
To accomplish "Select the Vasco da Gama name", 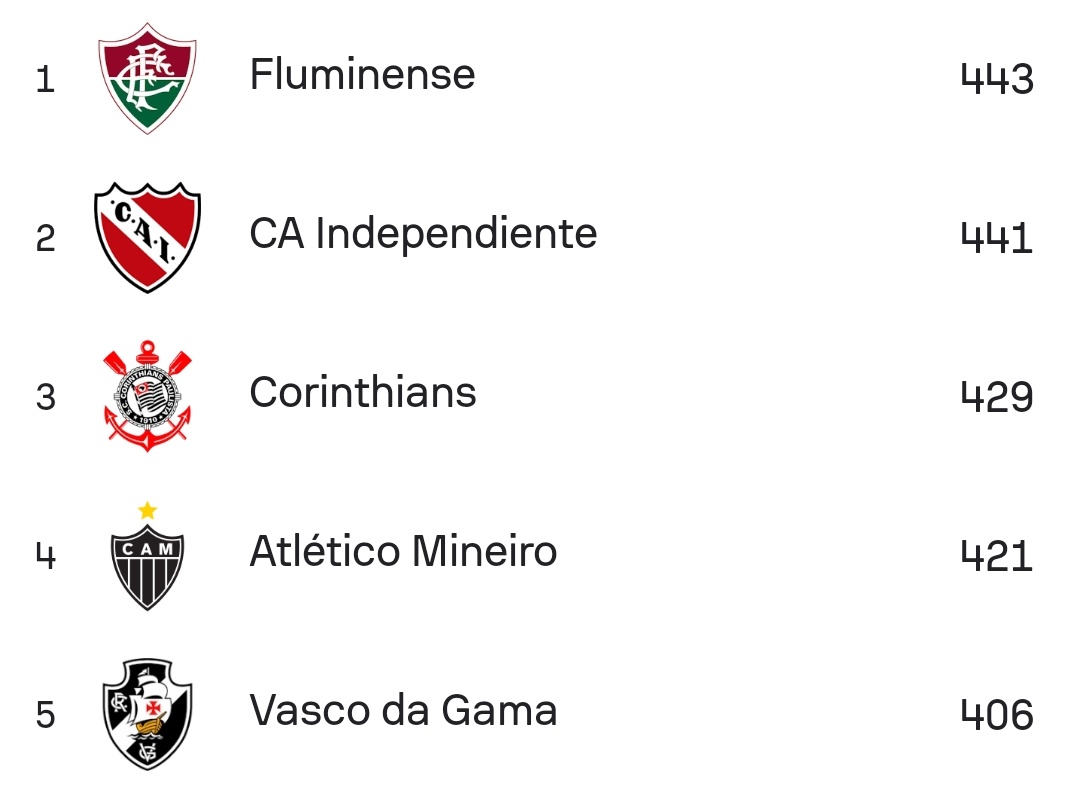I will pyautogui.click(x=404, y=710).
